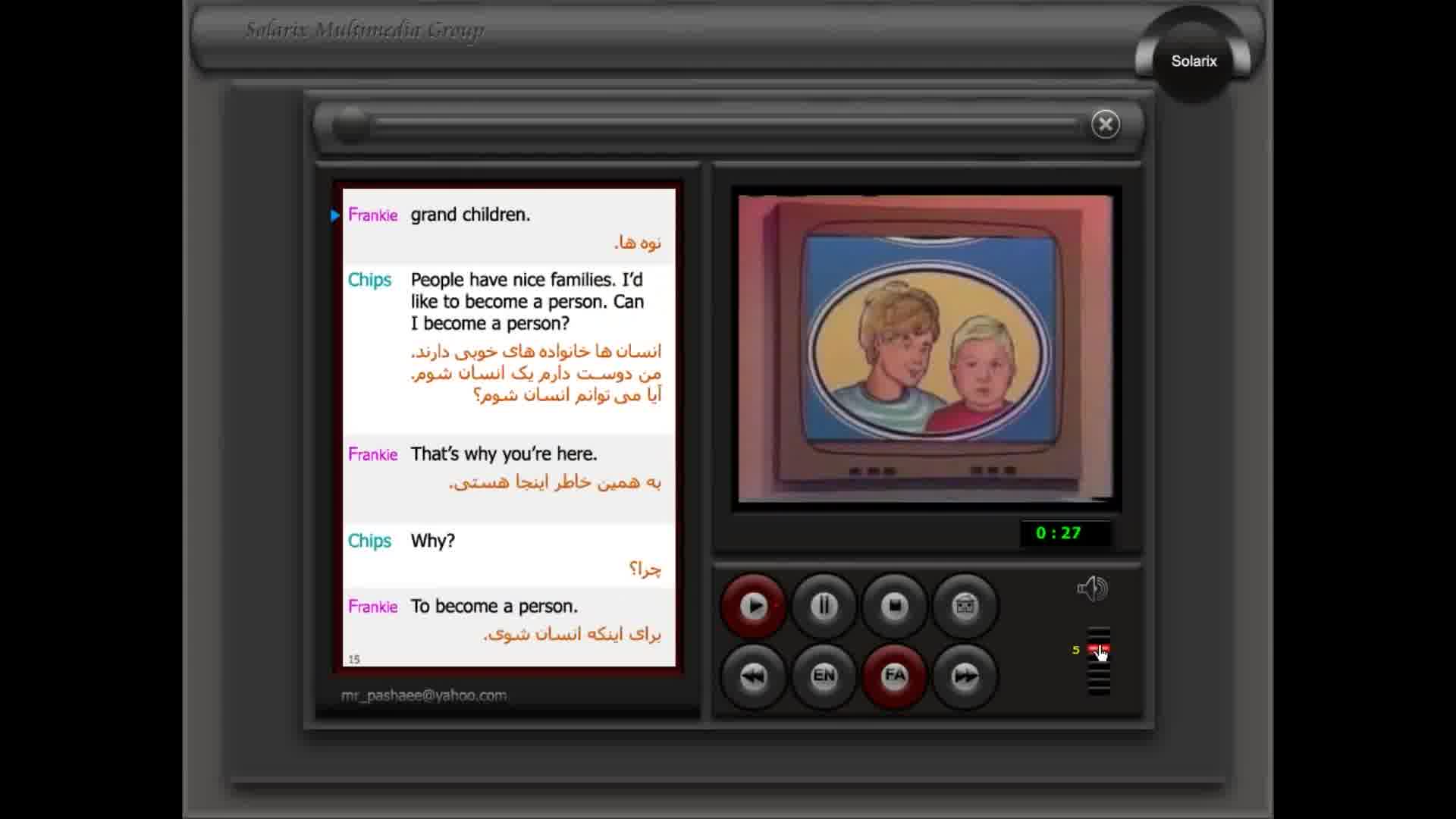Screen dimensions: 1456x819
Task: Select the line 'To become a person.'
Action: [x=494, y=607]
